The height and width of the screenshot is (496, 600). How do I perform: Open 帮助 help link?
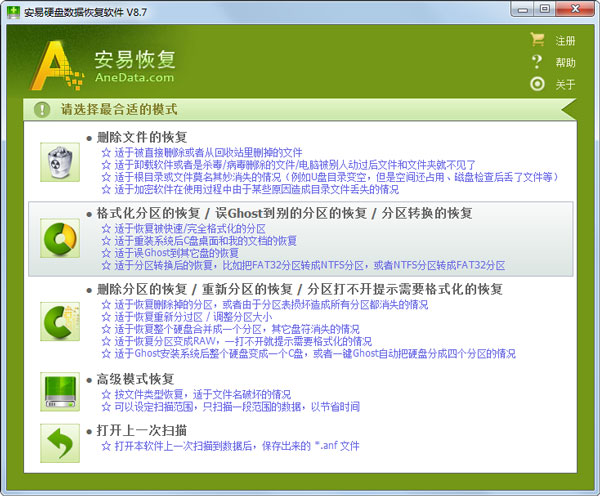566,63
